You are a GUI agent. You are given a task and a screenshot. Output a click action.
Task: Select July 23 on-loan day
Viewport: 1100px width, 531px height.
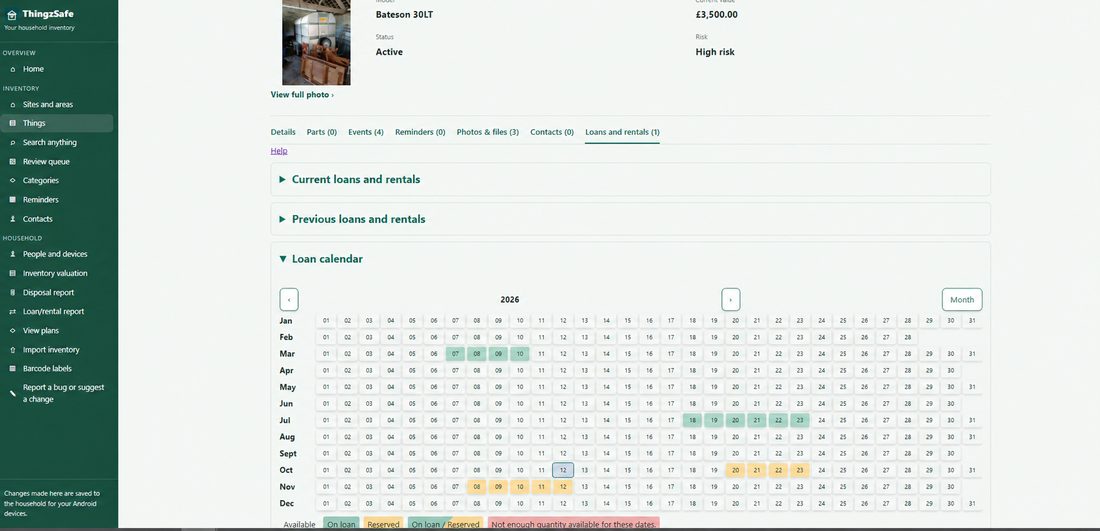click(x=800, y=420)
